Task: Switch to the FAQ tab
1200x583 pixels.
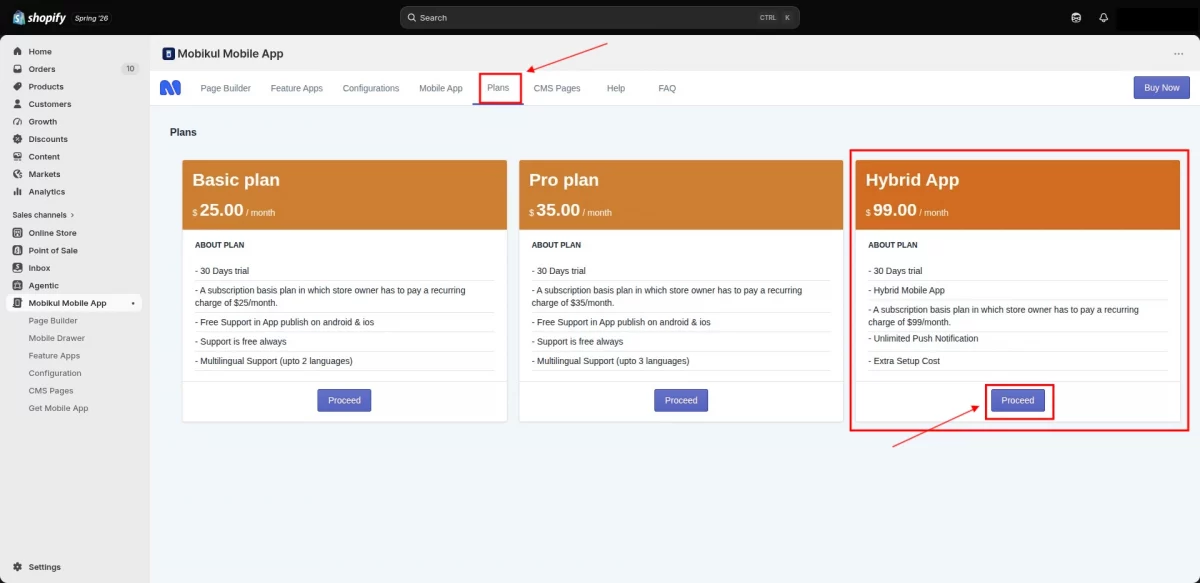Action: click(x=667, y=88)
